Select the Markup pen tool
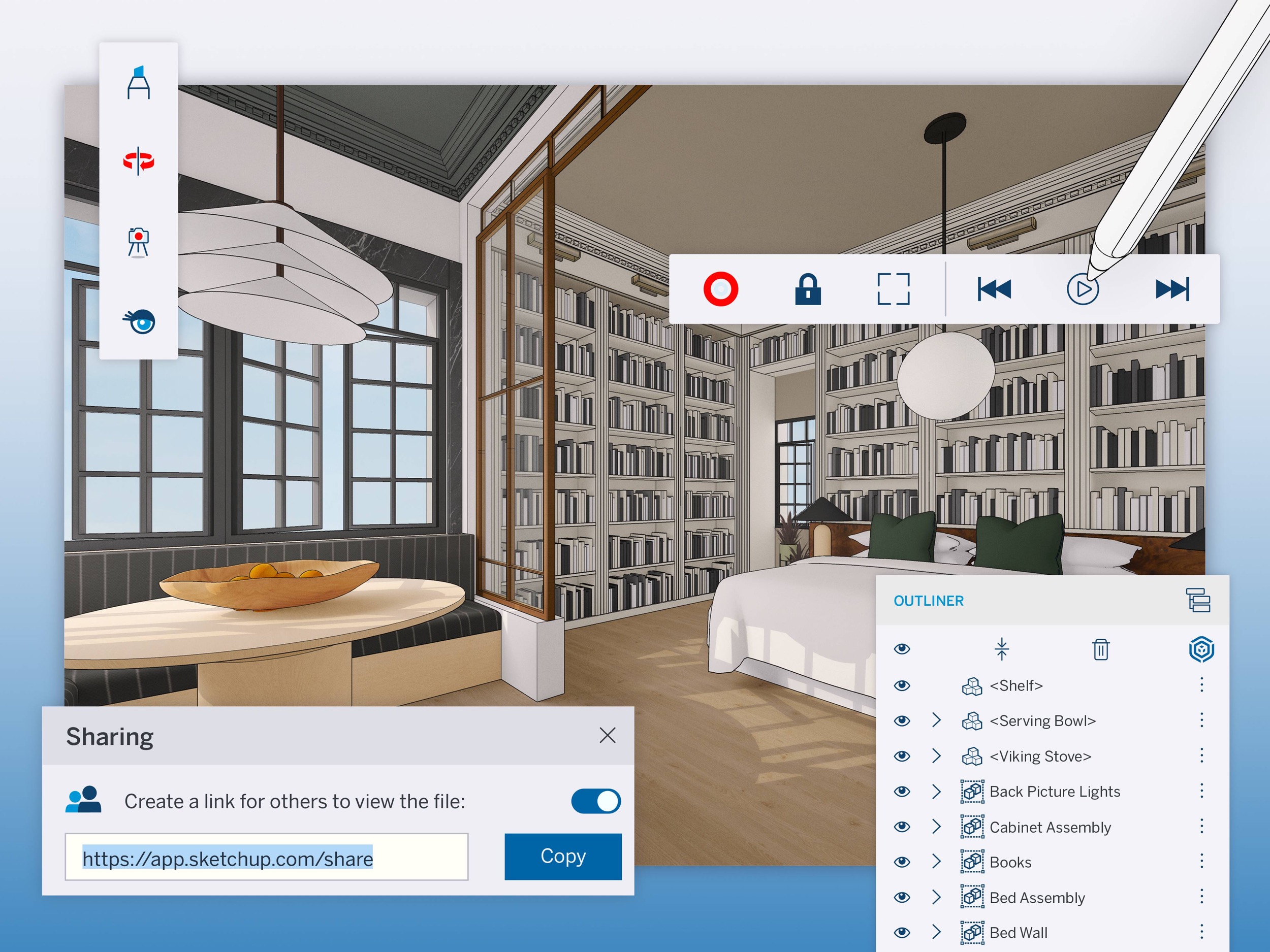 (x=140, y=82)
